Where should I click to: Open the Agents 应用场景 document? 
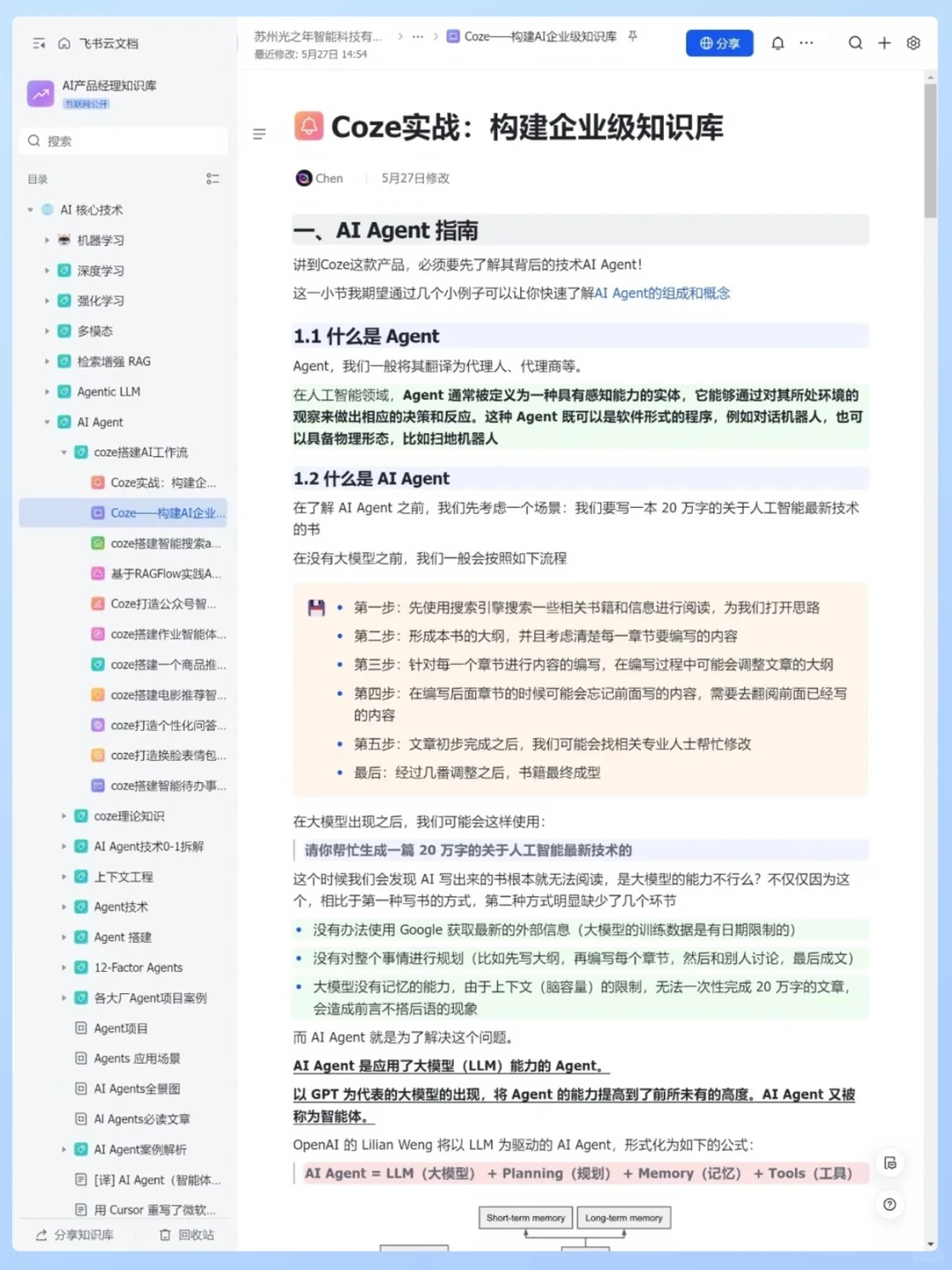137,1058
